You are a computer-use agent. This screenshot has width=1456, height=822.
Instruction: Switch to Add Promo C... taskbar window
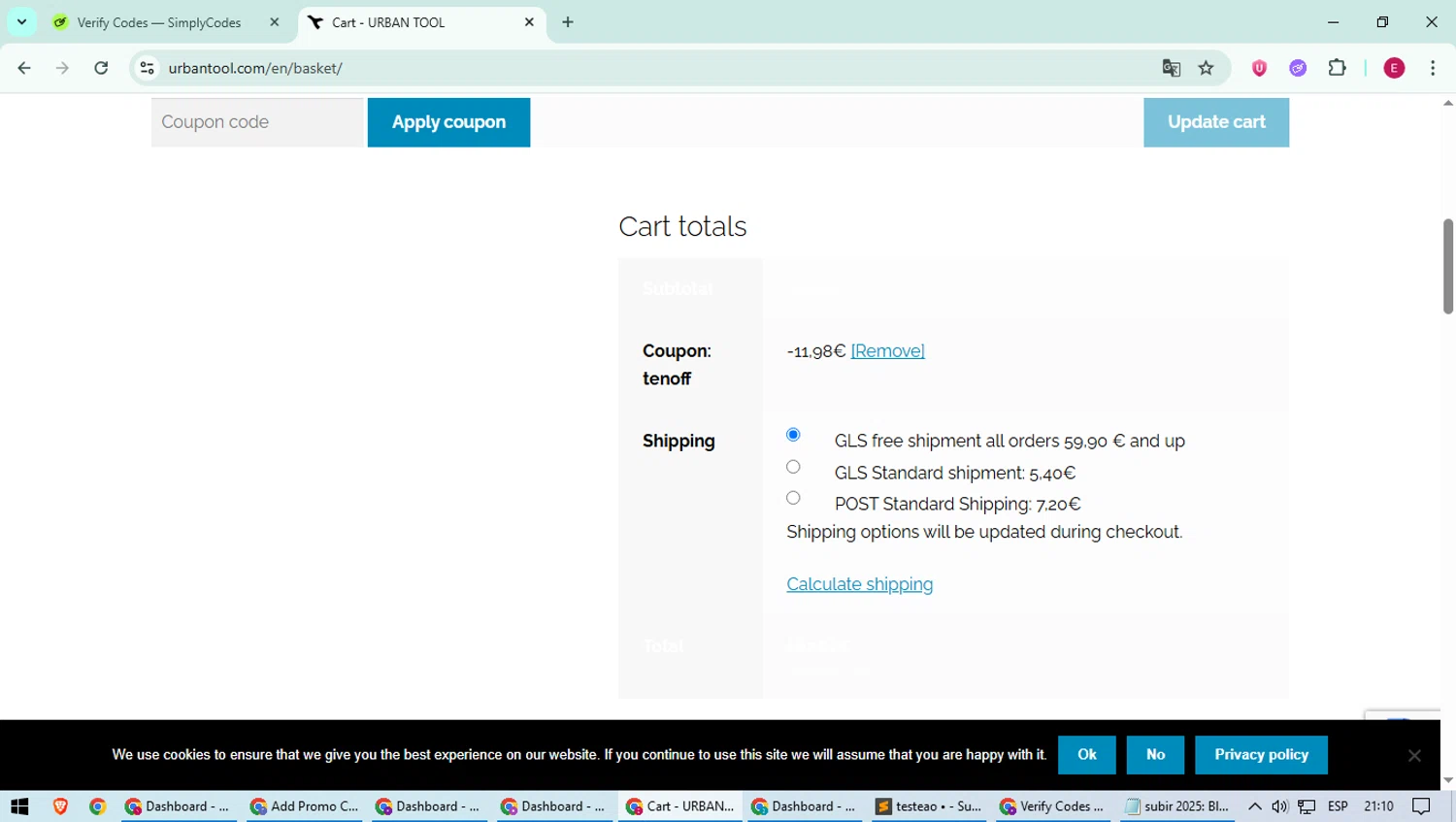[305, 806]
